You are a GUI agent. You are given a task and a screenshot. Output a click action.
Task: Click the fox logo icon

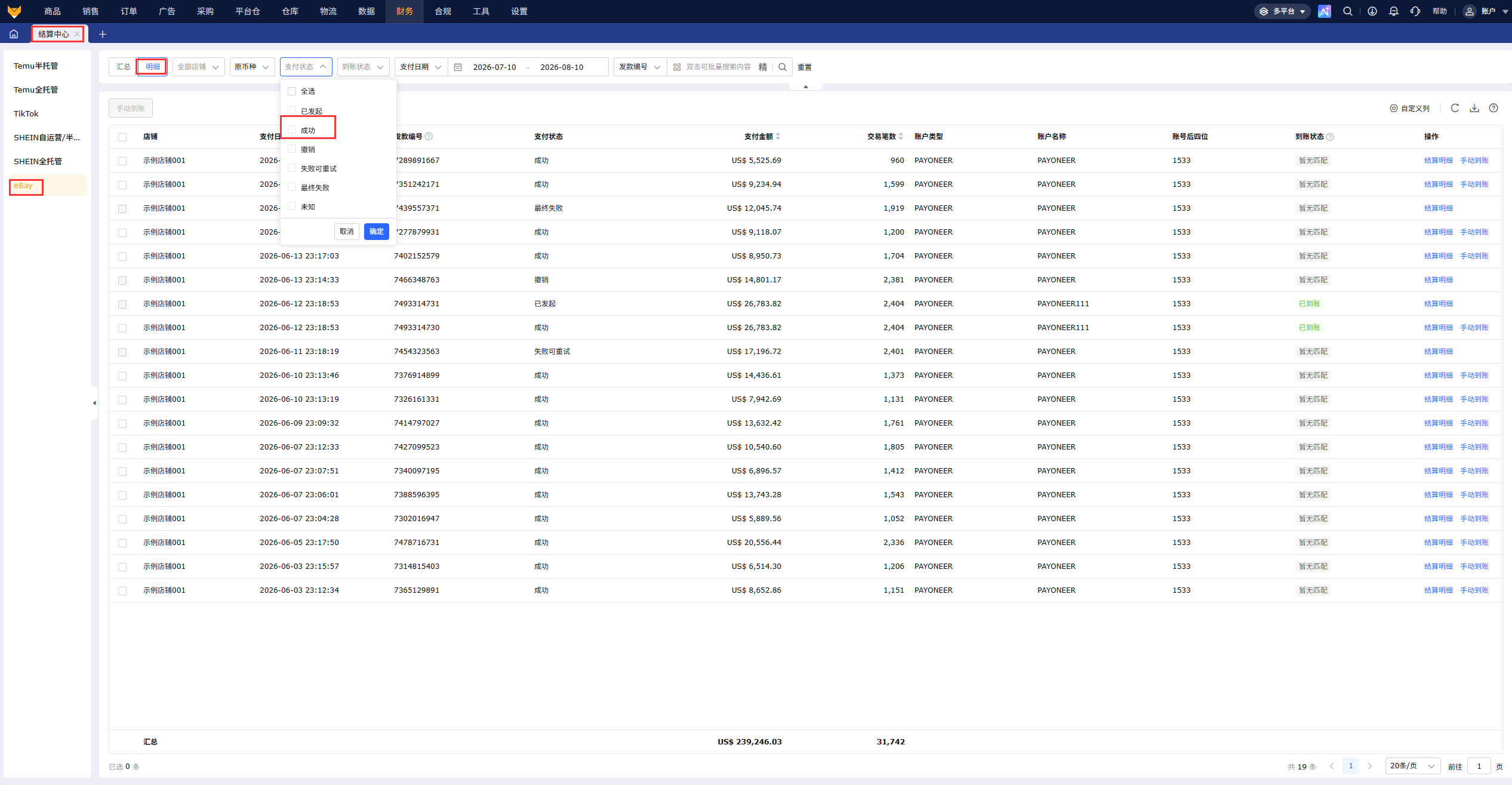coord(14,11)
